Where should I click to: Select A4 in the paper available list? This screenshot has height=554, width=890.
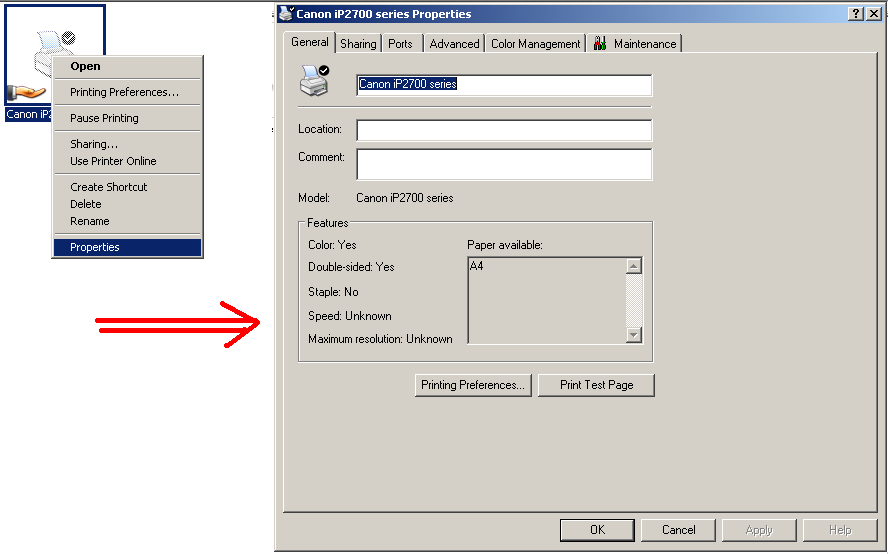coord(476,266)
